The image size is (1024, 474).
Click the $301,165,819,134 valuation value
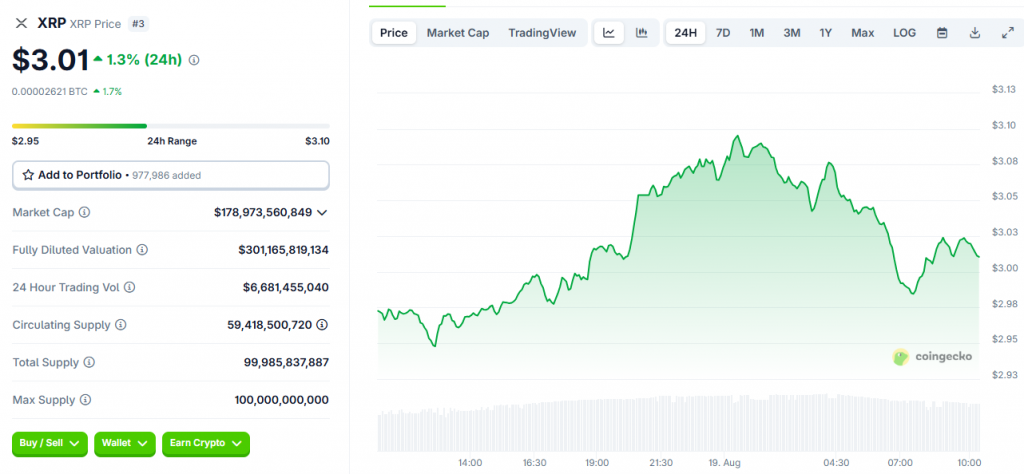283,250
